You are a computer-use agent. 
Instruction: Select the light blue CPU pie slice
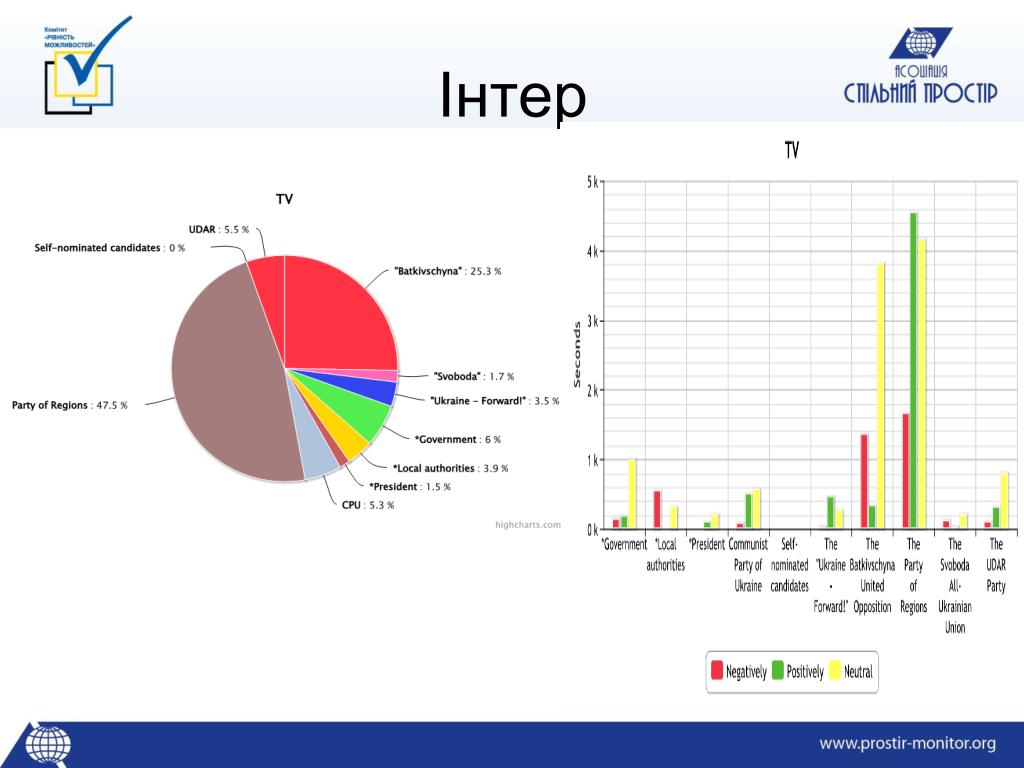(x=315, y=454)
